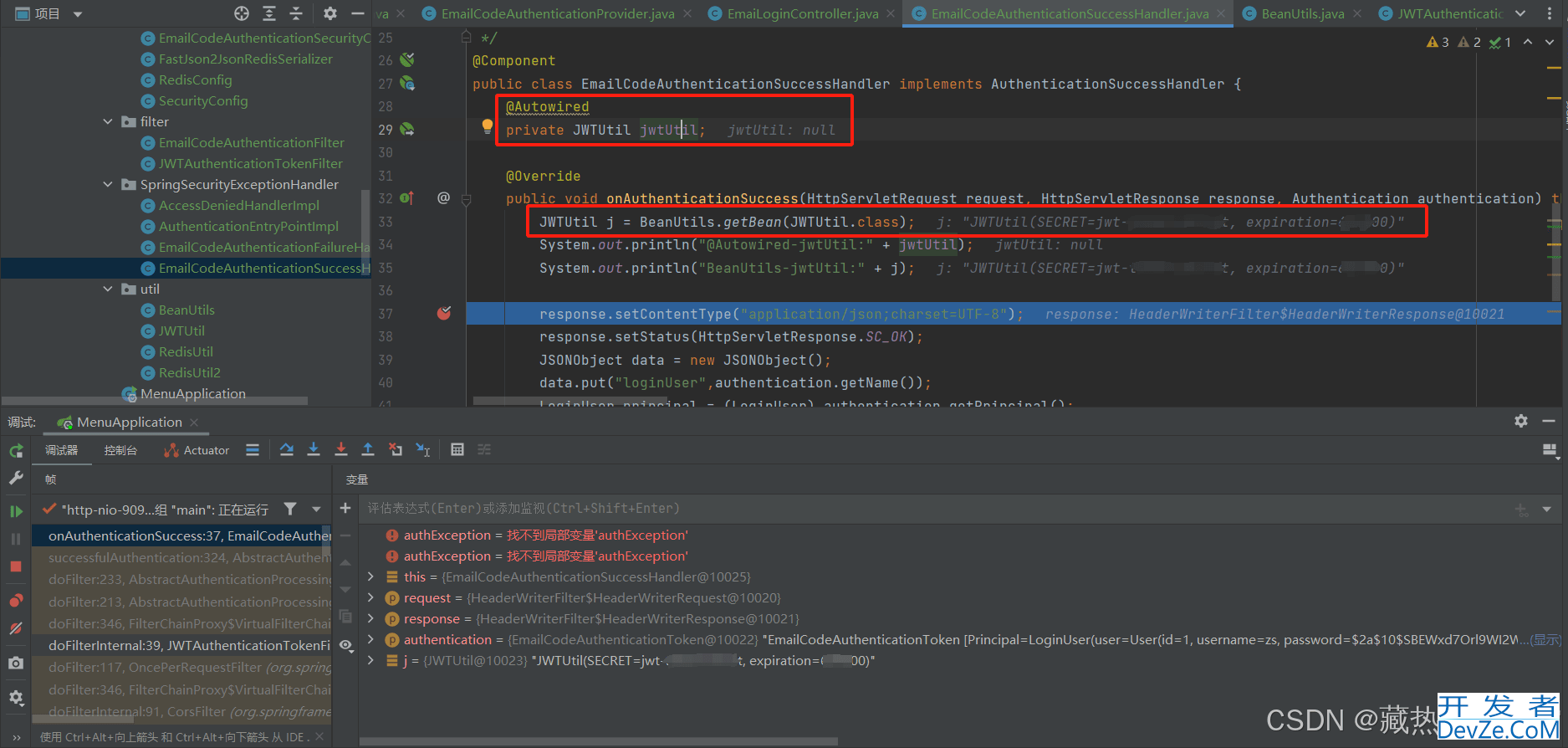Click Step Out icon
1568x748 pixels.
(367, 449)
